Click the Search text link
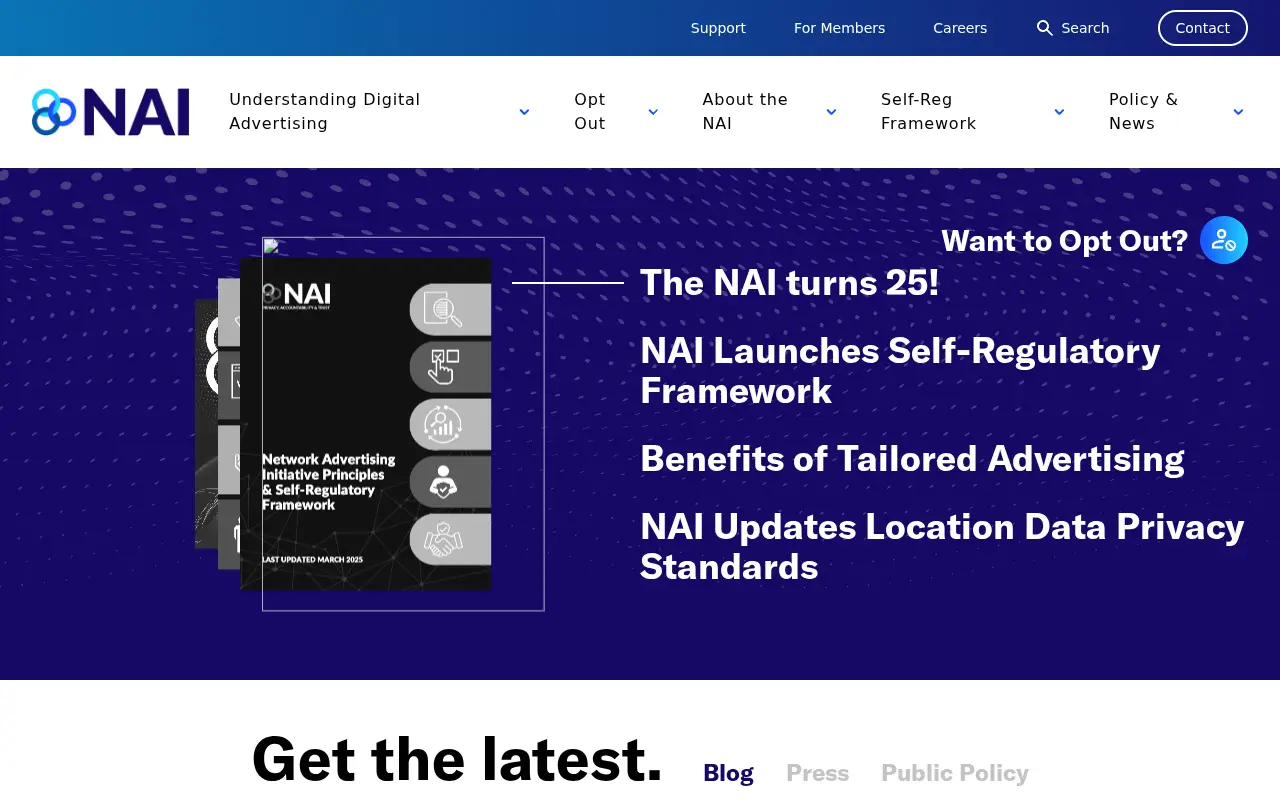1280x800 pixels. click(1085, 28)
